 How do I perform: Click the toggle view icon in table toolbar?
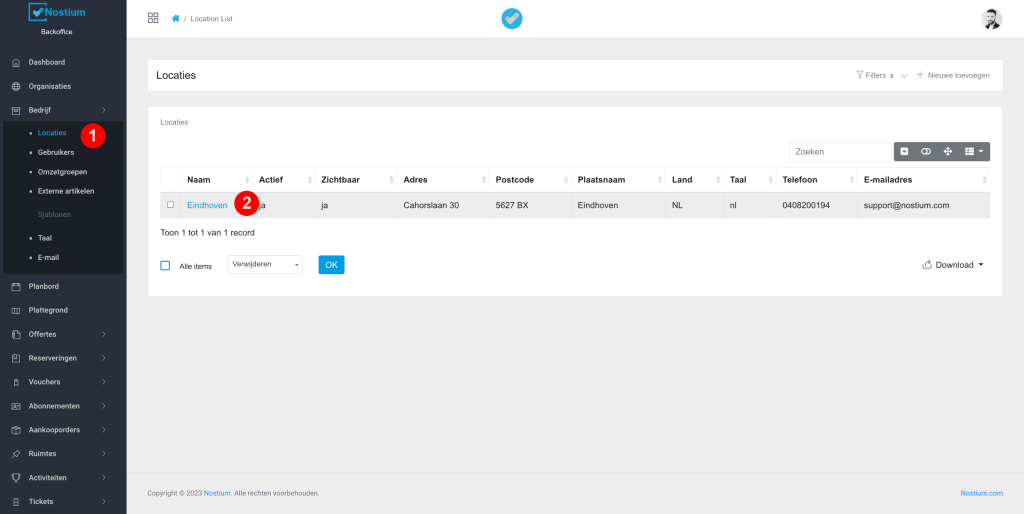(x=926, y=151)
